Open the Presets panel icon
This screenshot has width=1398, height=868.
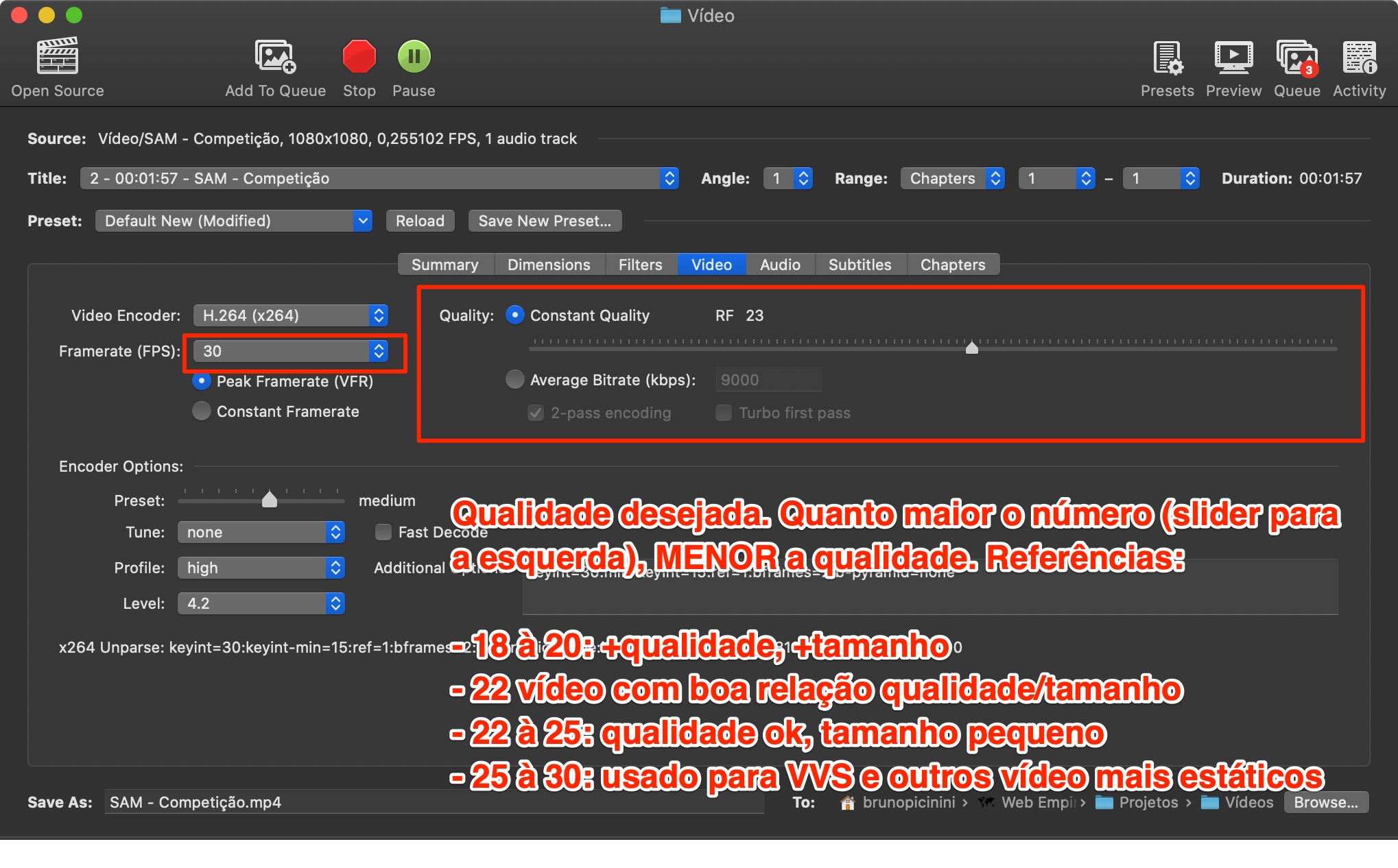[x=1167, y=57]
